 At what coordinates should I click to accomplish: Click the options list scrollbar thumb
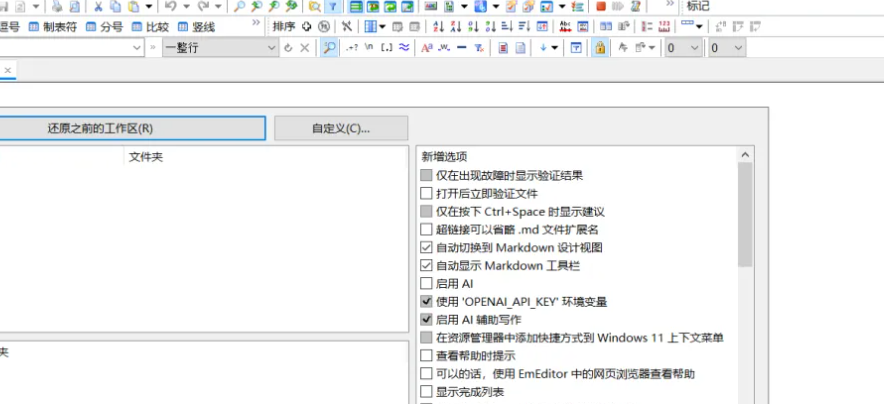(745, 214)
